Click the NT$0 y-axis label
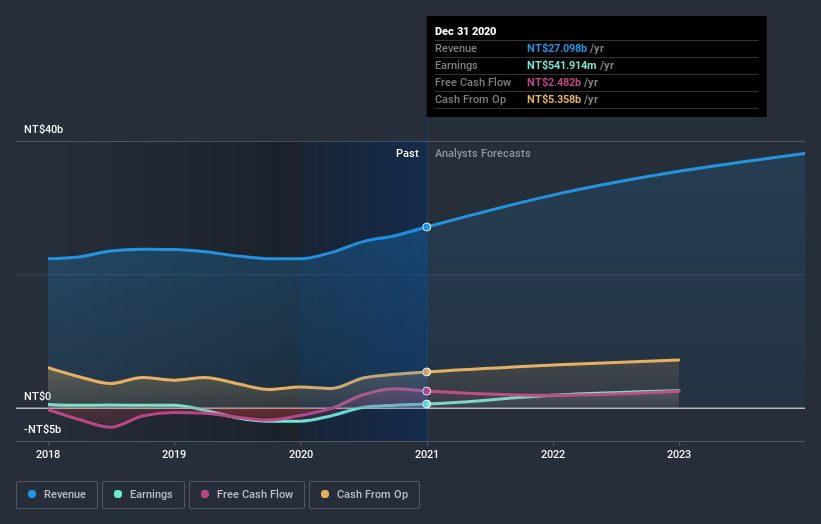The height and width of the screenshot is (524, 821). click(38, 396)
